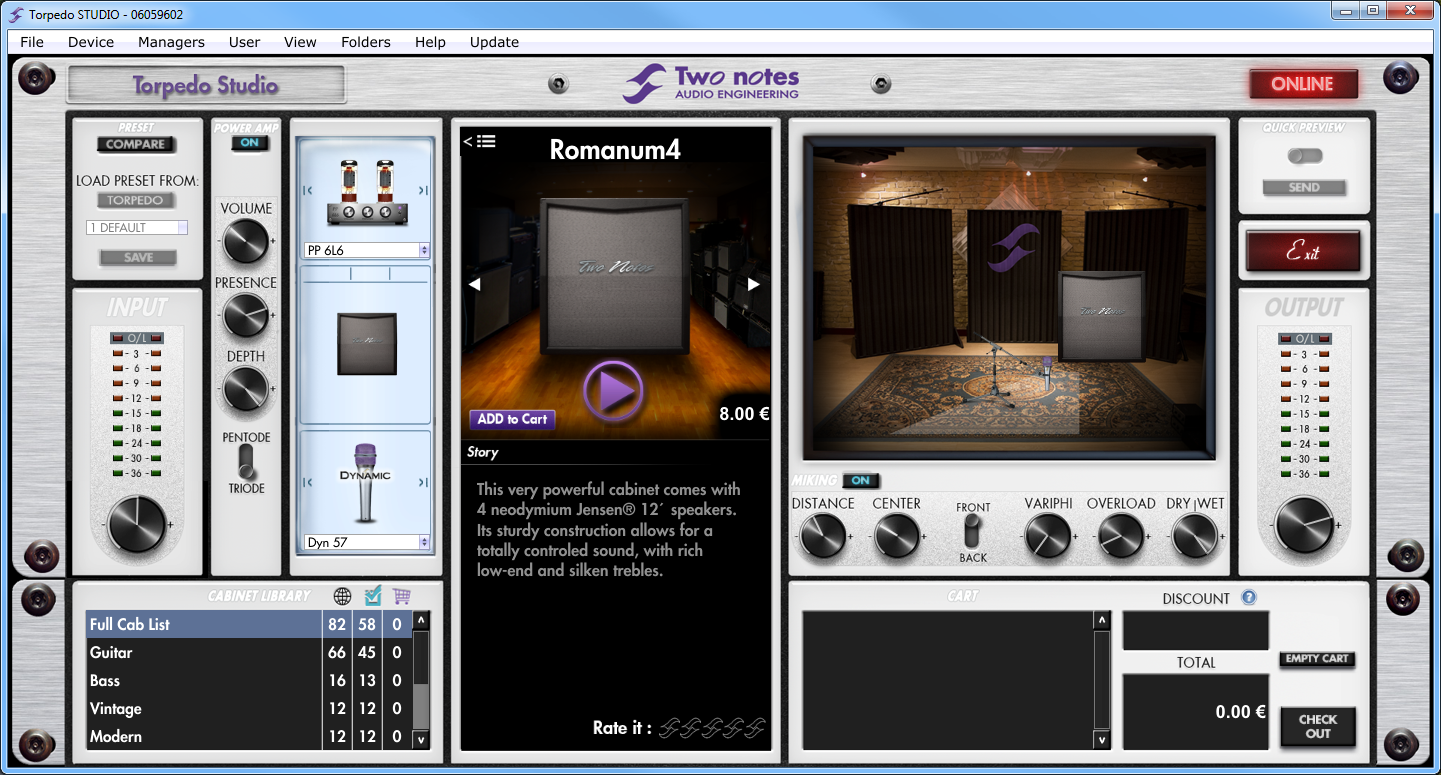Click the DEPTH knob
The image size is (1441, 775).
pyautogui.click(x=245, y=389)
